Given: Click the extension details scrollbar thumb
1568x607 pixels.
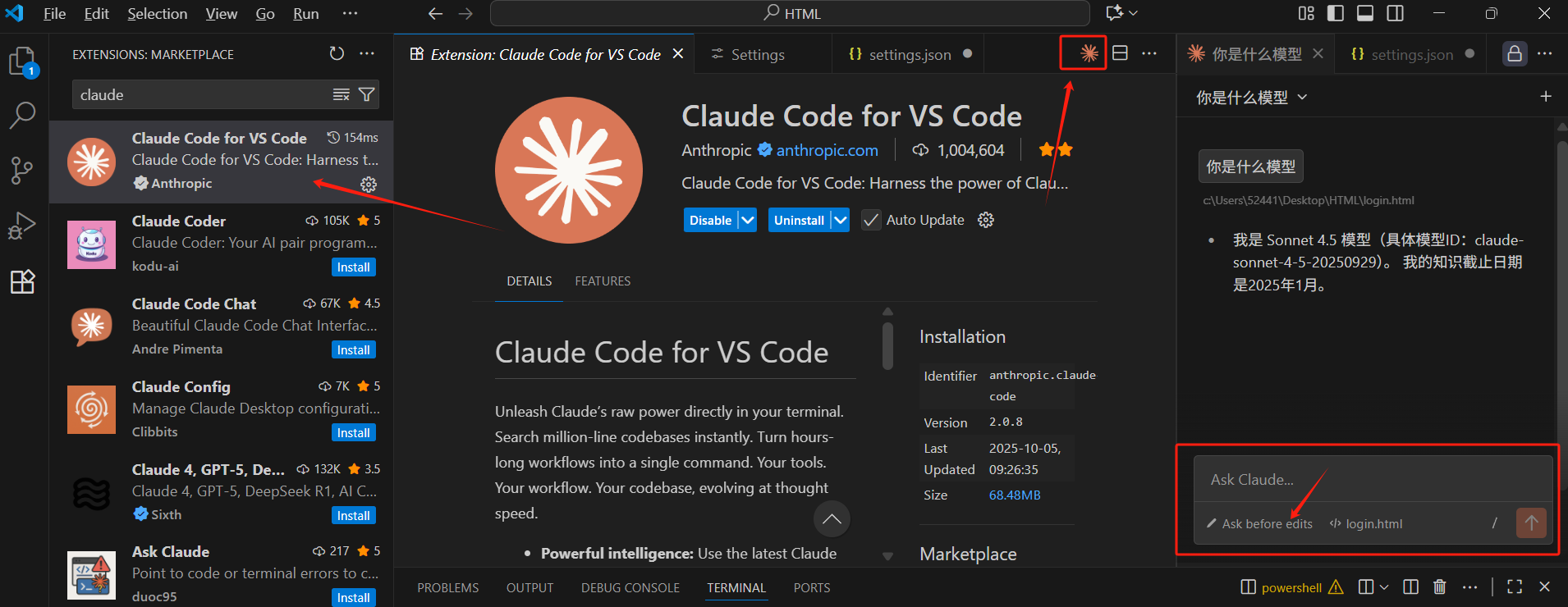Looking at the screenshot, I should point(887,345).
